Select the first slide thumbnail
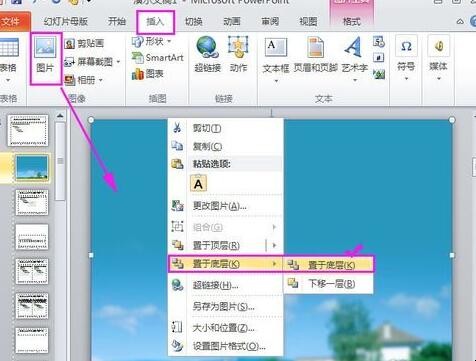 pyautogui.click(x=28, y=130)
